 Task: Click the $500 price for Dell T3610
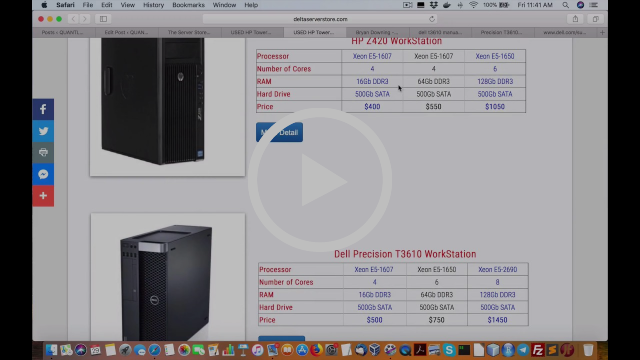[x=374, y=320]
